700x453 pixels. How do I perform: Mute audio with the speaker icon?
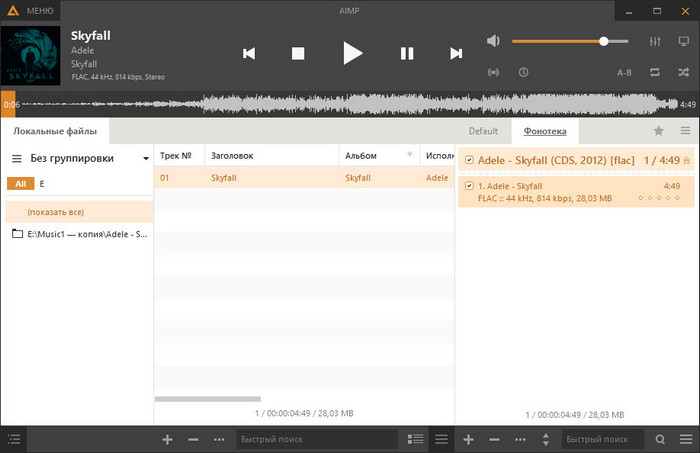pyautogui.click(x=492, y=41)
